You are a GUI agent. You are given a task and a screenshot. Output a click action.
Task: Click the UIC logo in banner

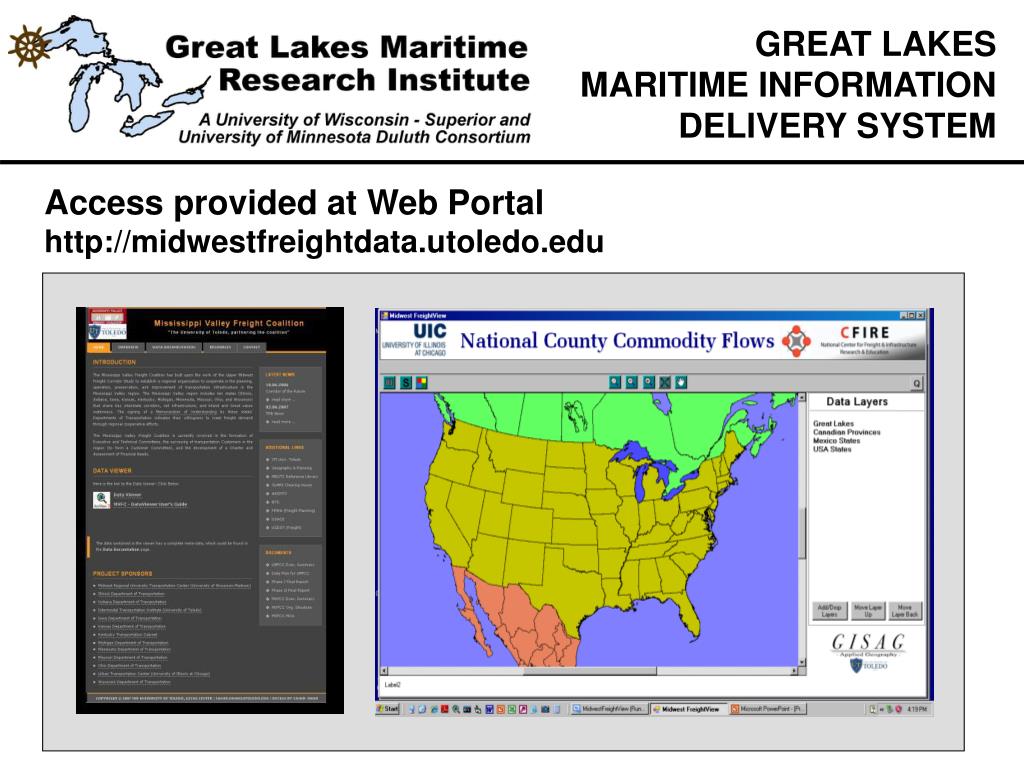[414, 339]
